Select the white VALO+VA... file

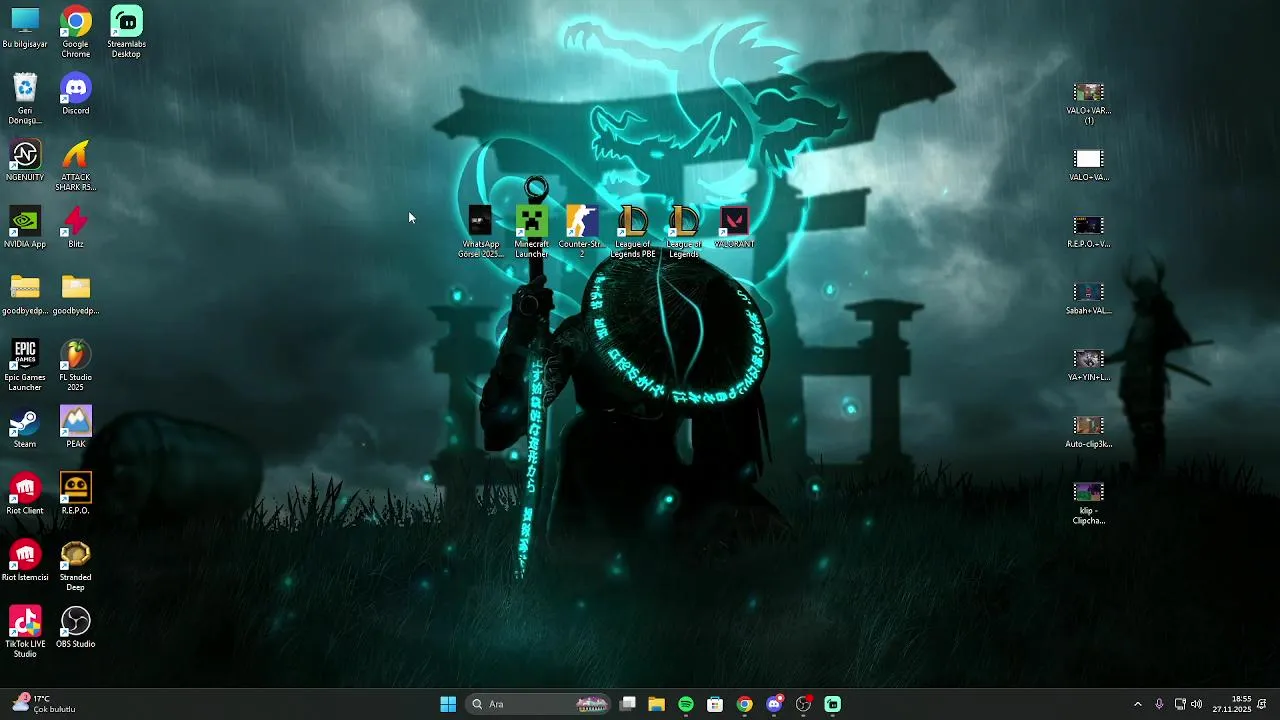pyautogui.click(x=1089, y=166)
